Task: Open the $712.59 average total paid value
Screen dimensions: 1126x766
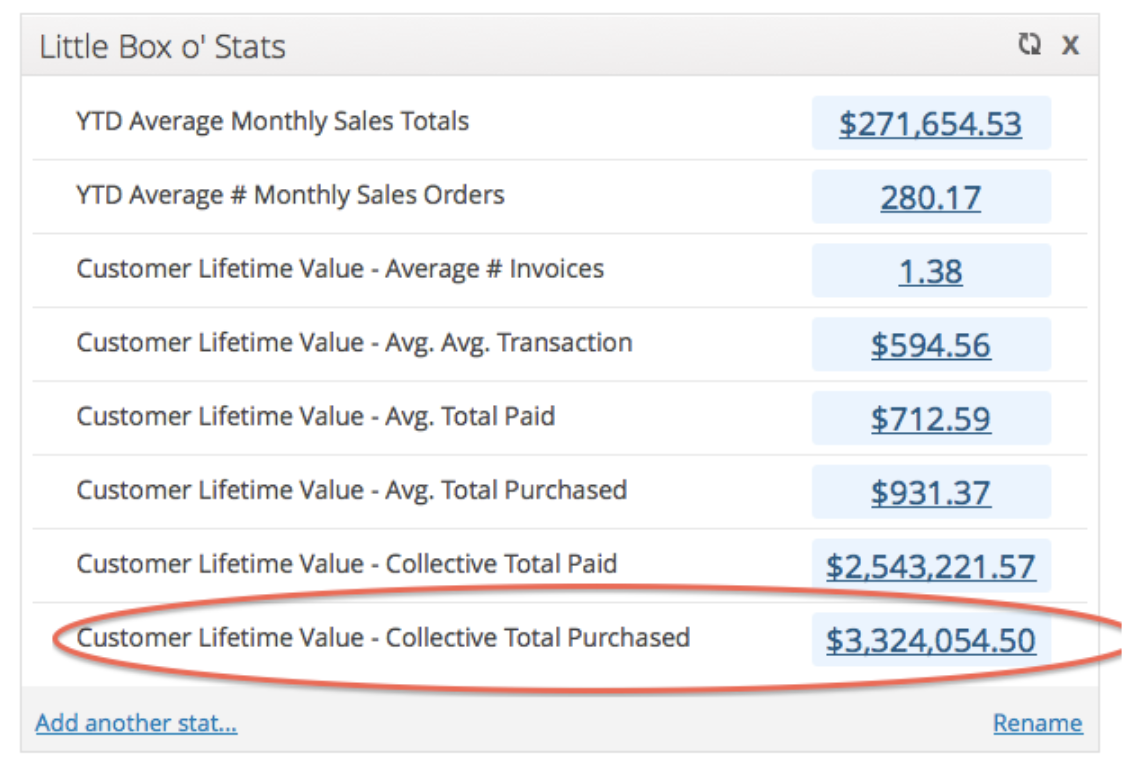Action: 930,418
